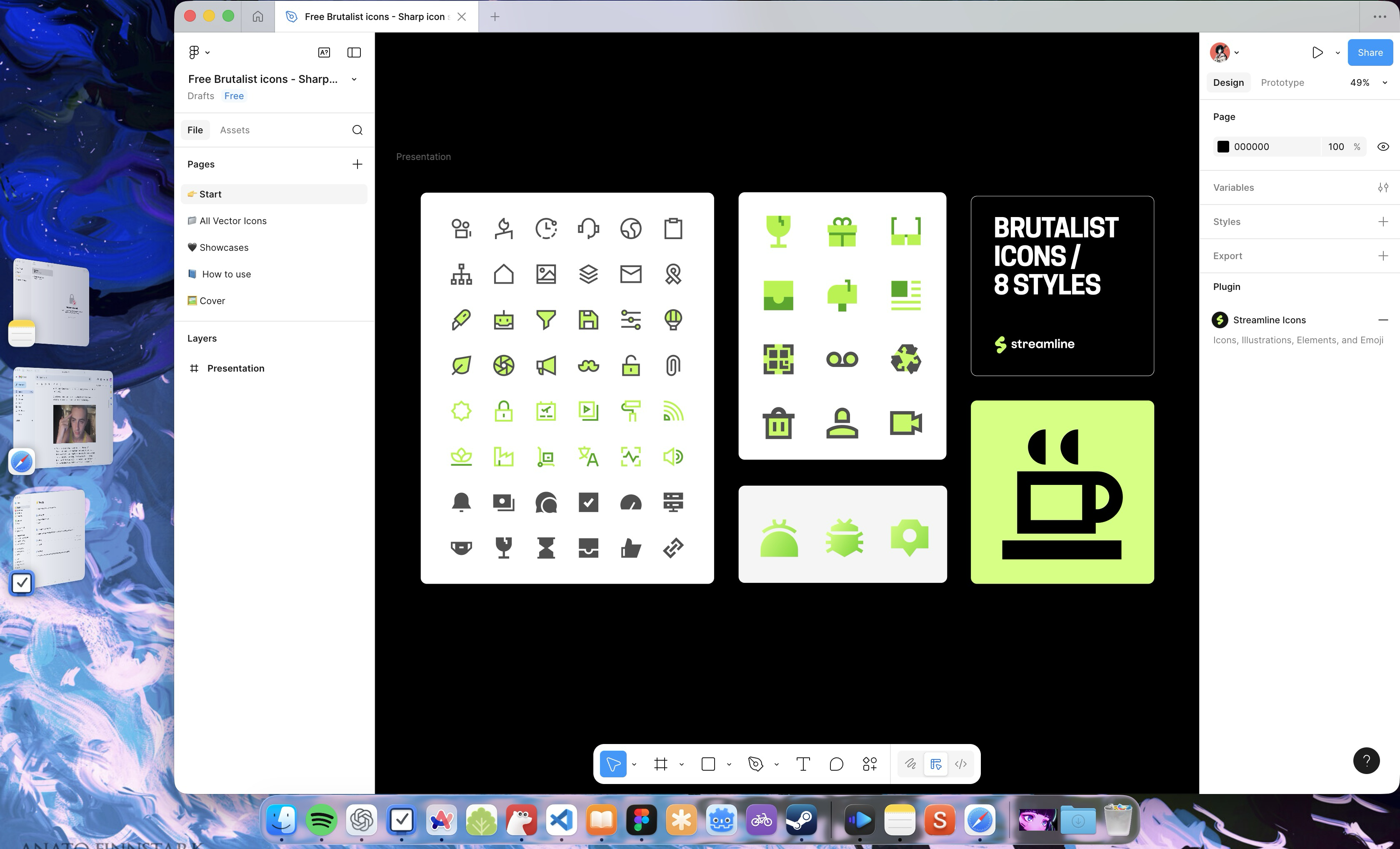
Task: Click the Drafts location link
Action: 200,96
